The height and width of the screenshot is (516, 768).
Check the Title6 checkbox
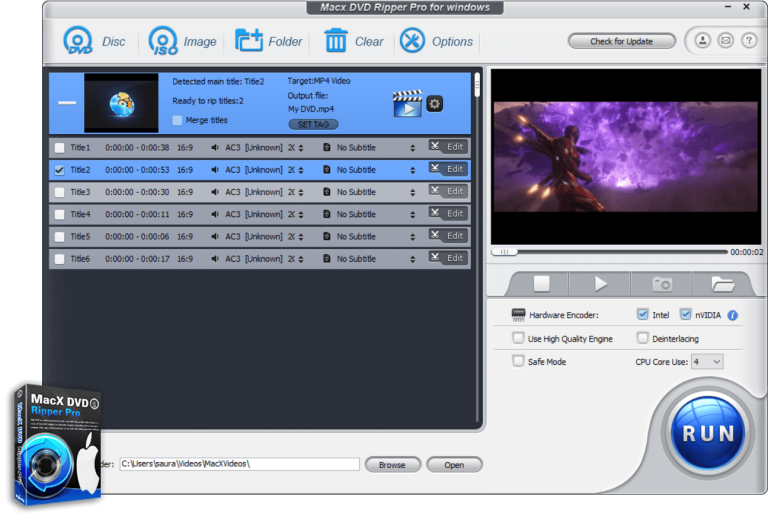click(x=59, y=259)
